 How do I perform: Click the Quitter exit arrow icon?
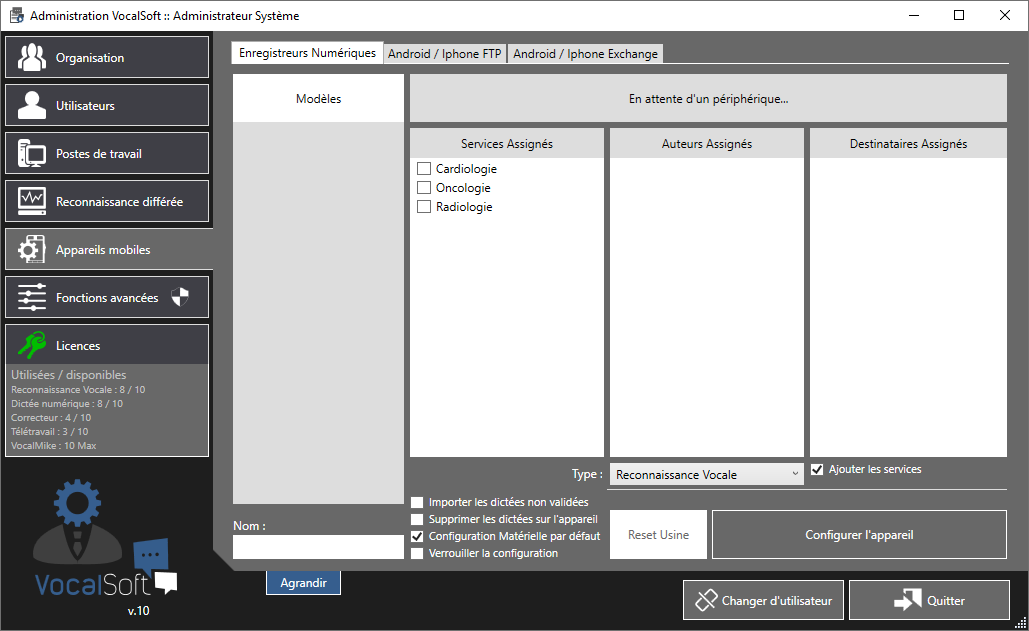(908, 600)
